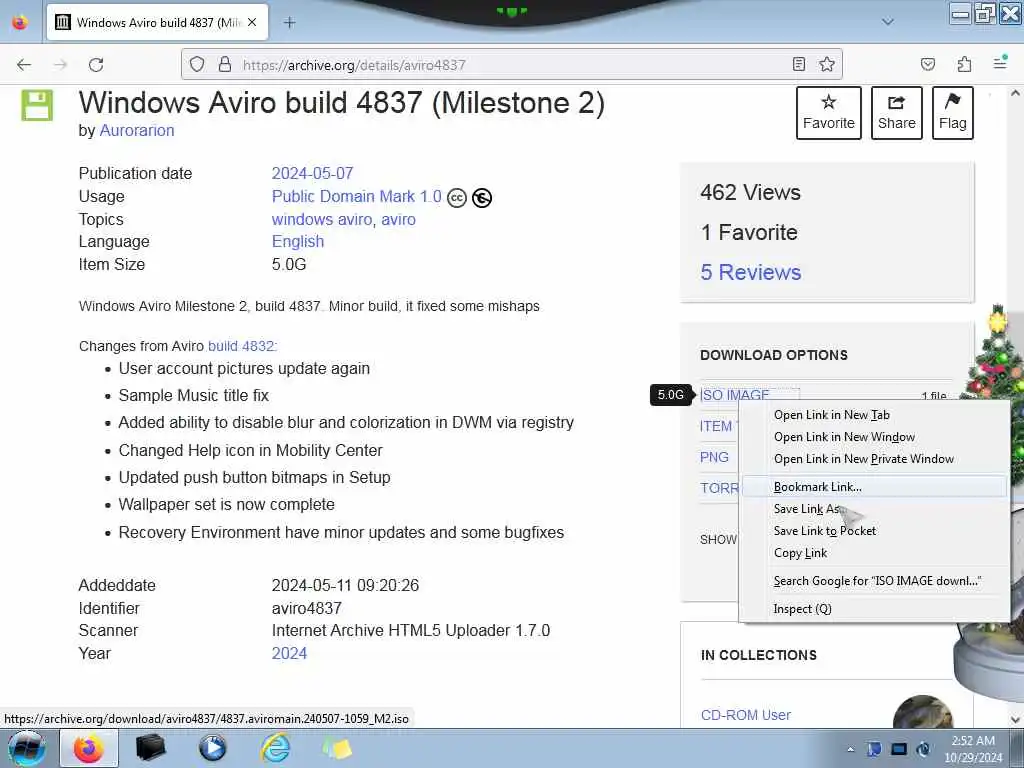Click the Creative Commons license icon

click(x=456, y=197)
